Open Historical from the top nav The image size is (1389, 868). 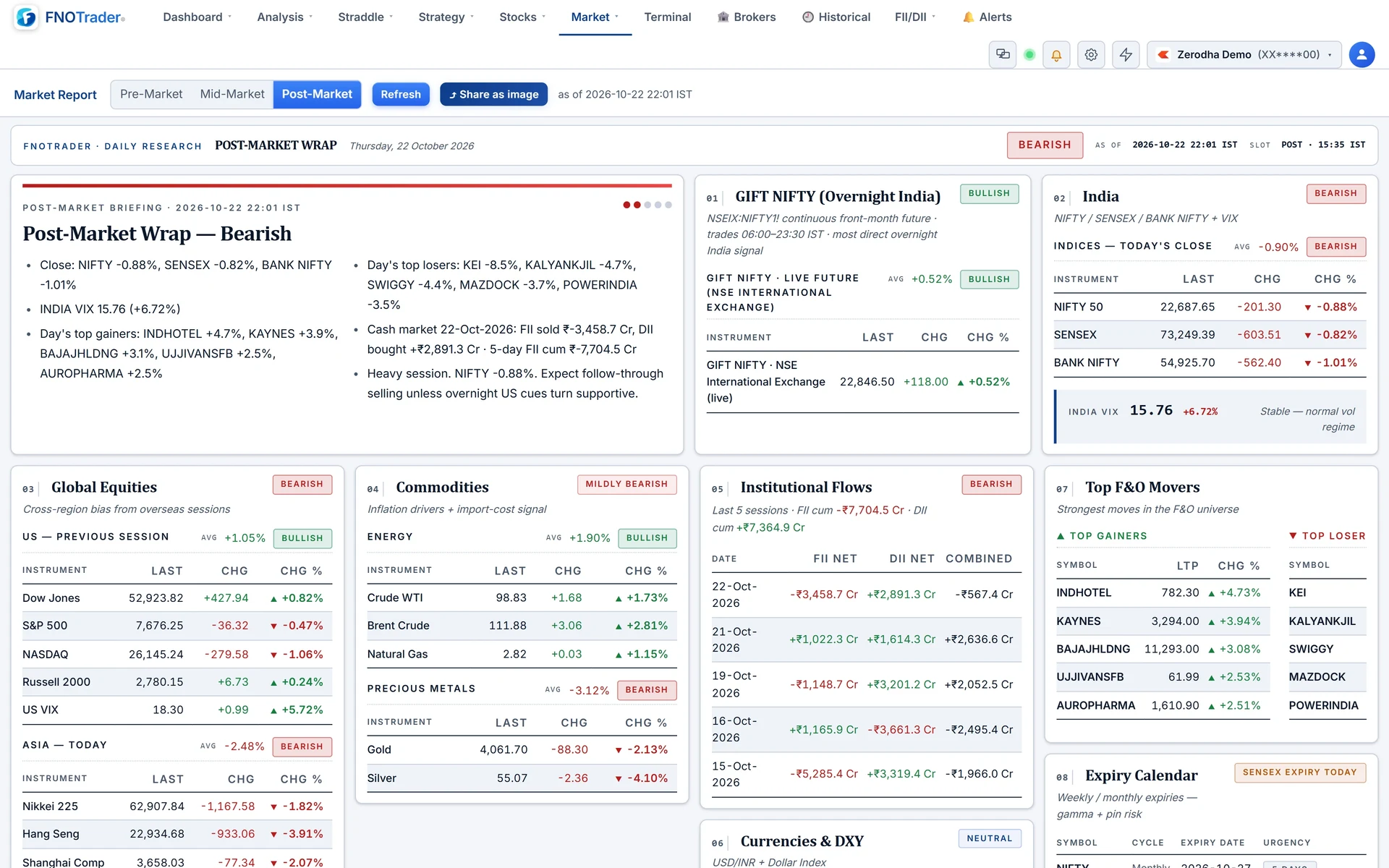click(836, 17)
